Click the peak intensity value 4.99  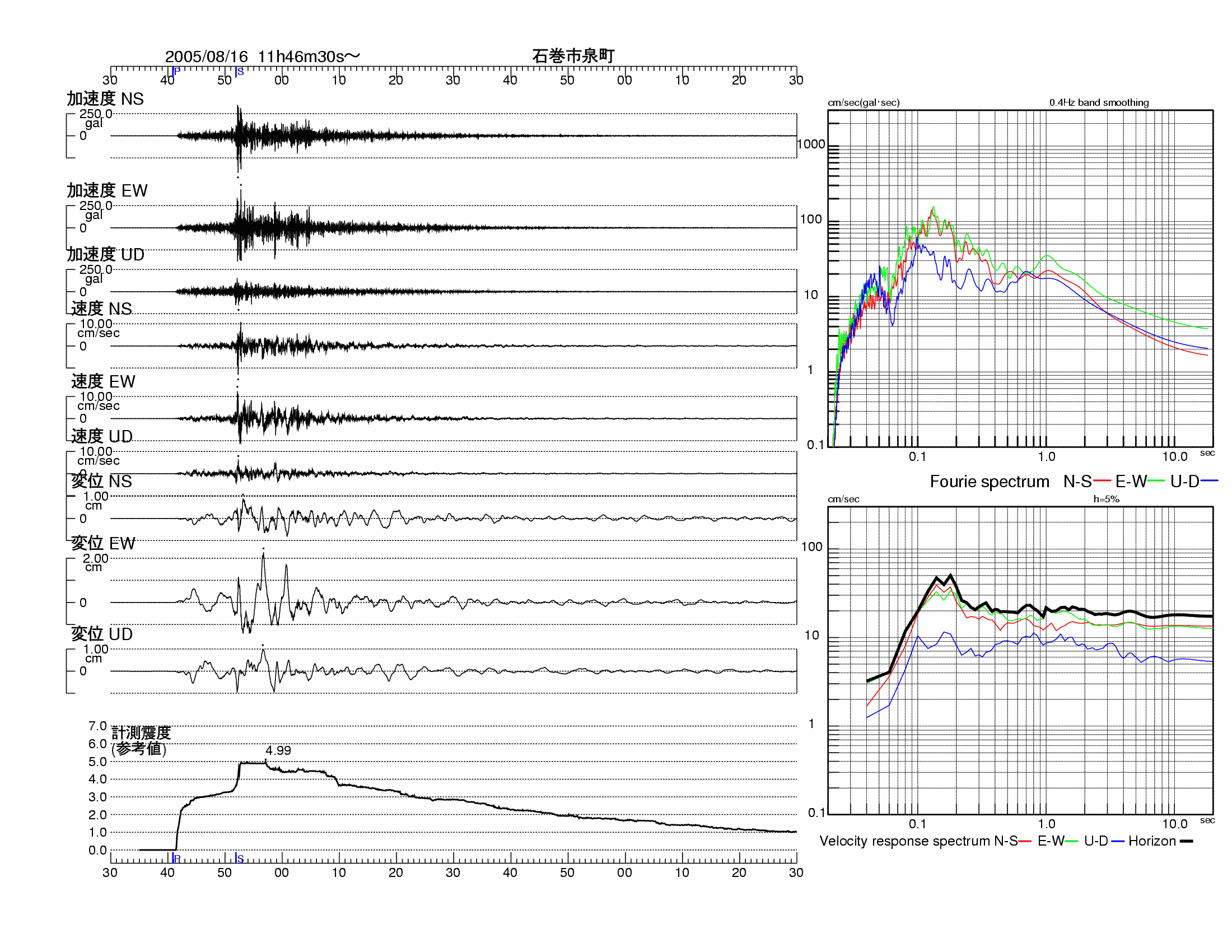[278, 750]
